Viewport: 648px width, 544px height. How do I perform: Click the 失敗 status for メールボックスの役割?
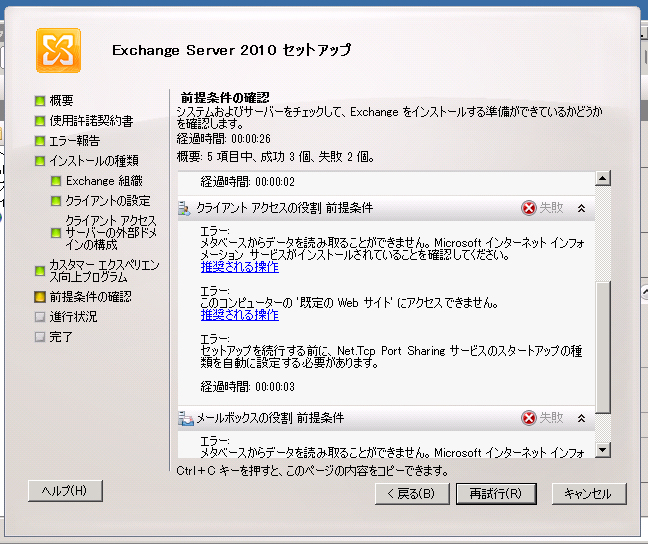(x=551, y=418)
